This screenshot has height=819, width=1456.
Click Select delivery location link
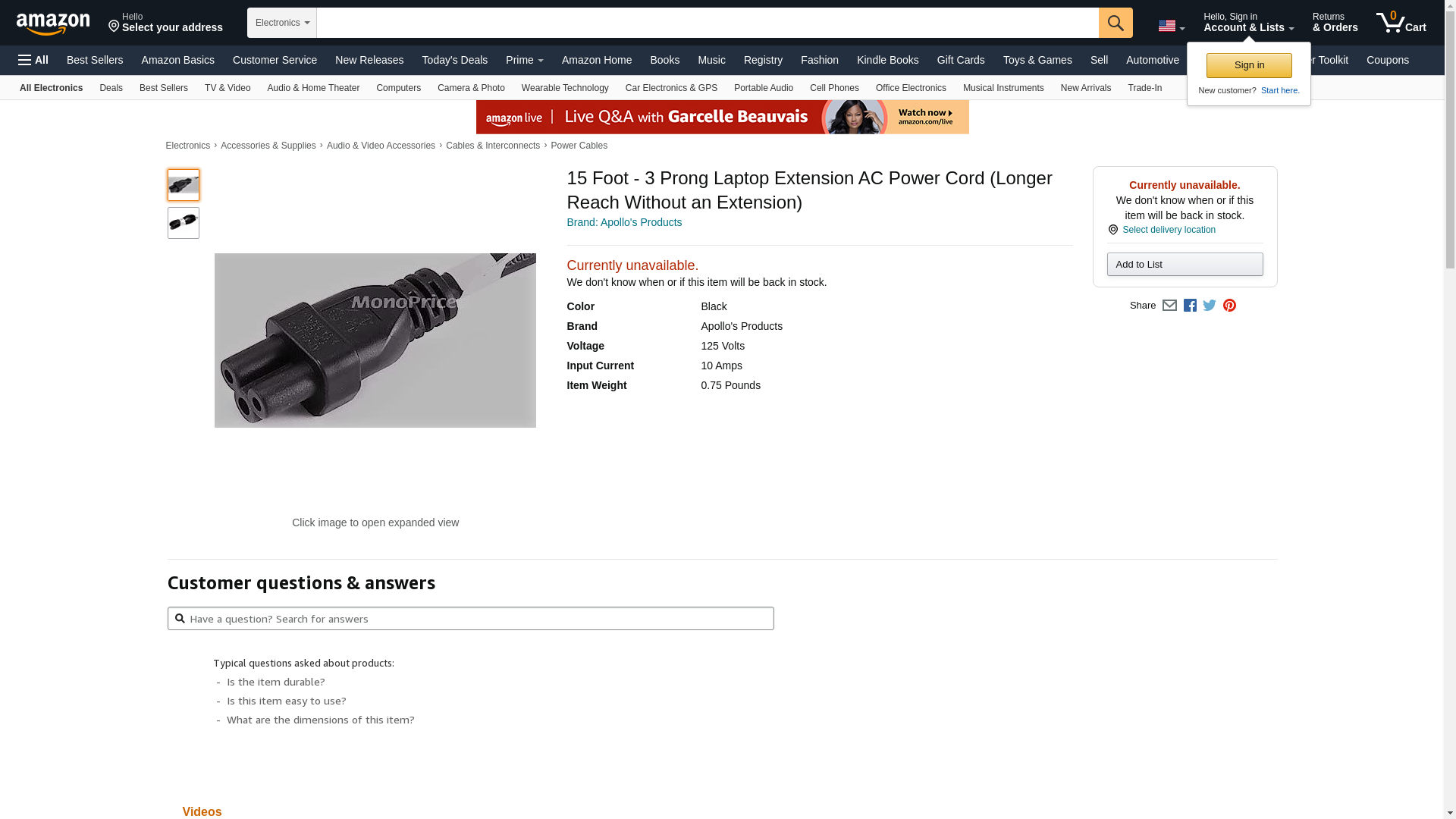[x=1169, y=230]
